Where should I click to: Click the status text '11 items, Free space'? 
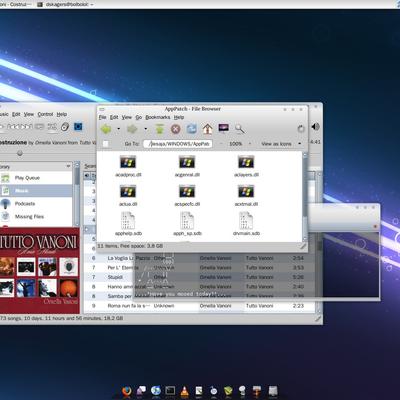130,246
